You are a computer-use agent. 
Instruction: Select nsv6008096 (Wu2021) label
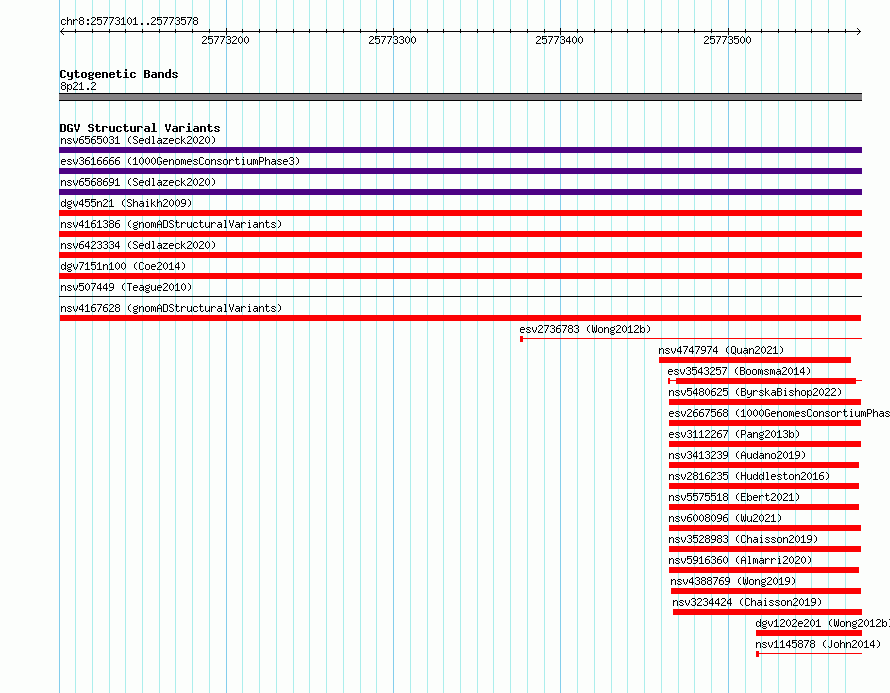click(x=725, y=518)
